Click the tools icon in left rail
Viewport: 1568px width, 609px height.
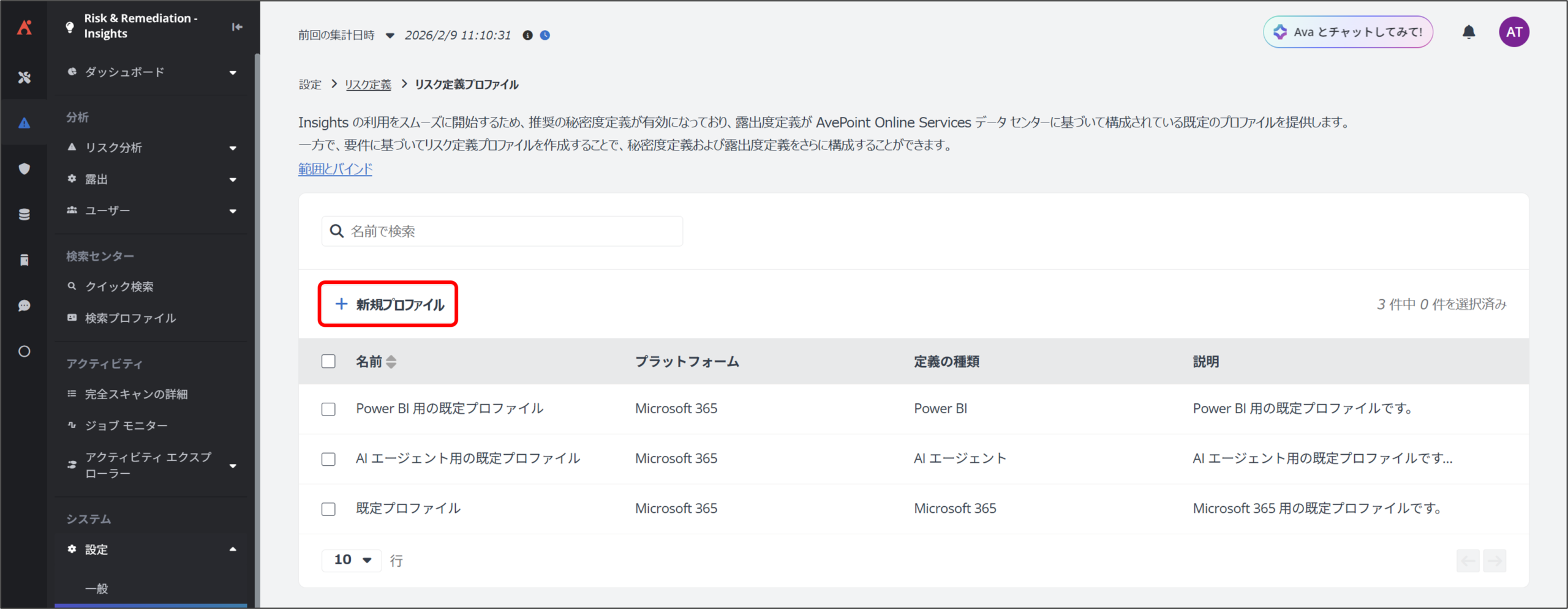pos(24,77)
